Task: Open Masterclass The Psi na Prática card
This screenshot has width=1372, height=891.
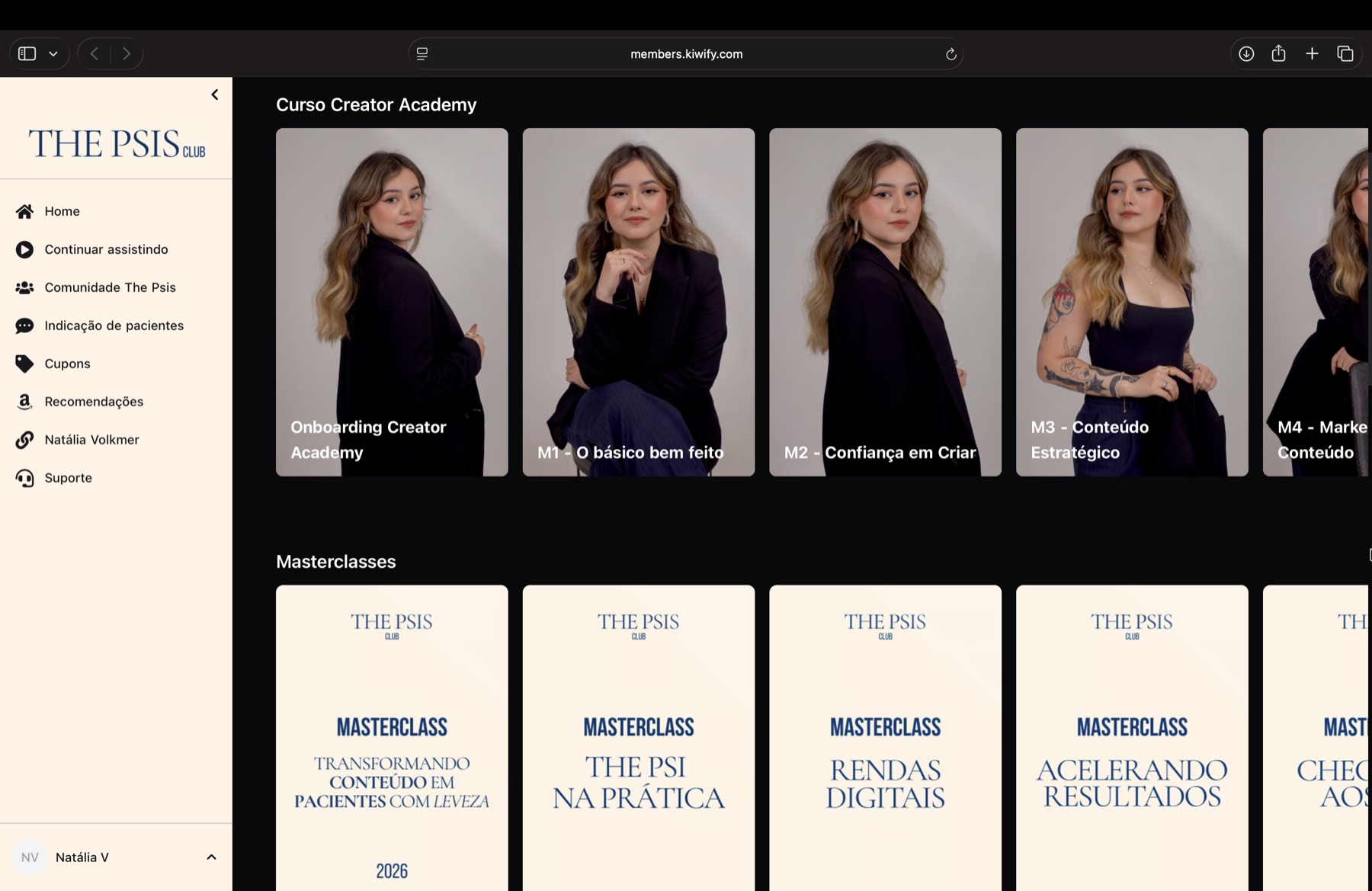Action: 639,738
